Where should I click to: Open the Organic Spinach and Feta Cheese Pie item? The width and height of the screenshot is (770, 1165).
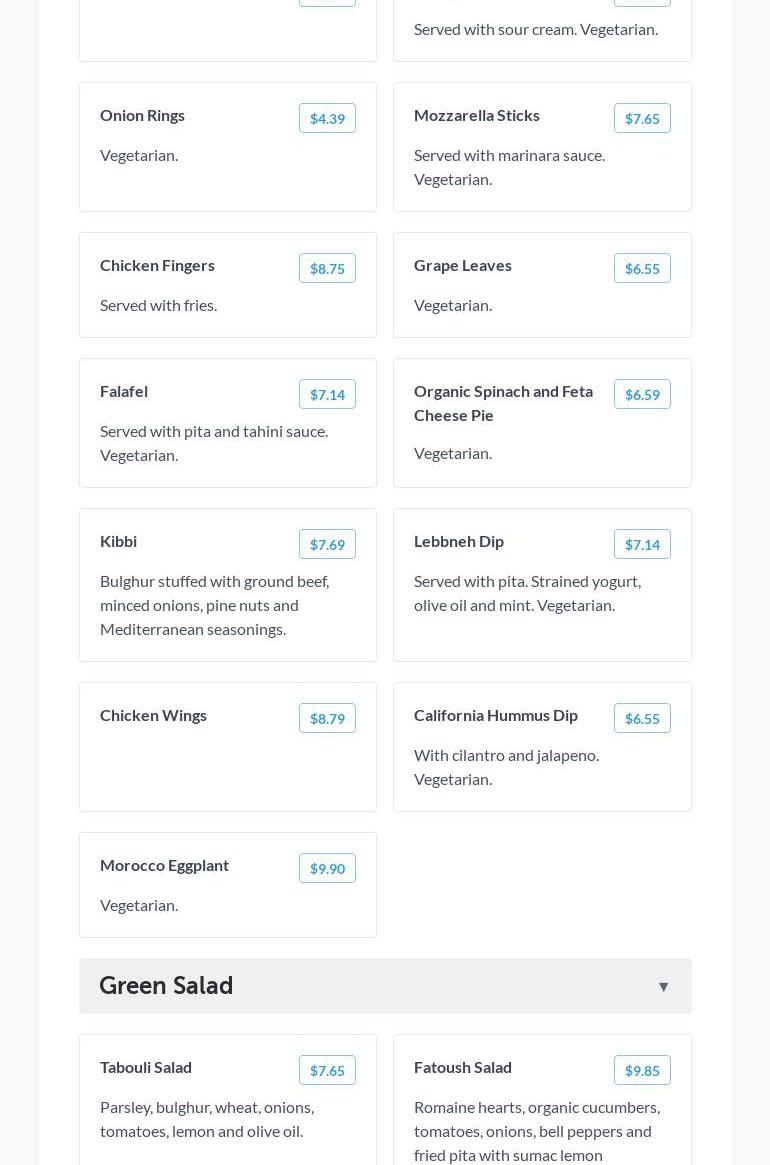pyautogui.click(x=503, y=403)
